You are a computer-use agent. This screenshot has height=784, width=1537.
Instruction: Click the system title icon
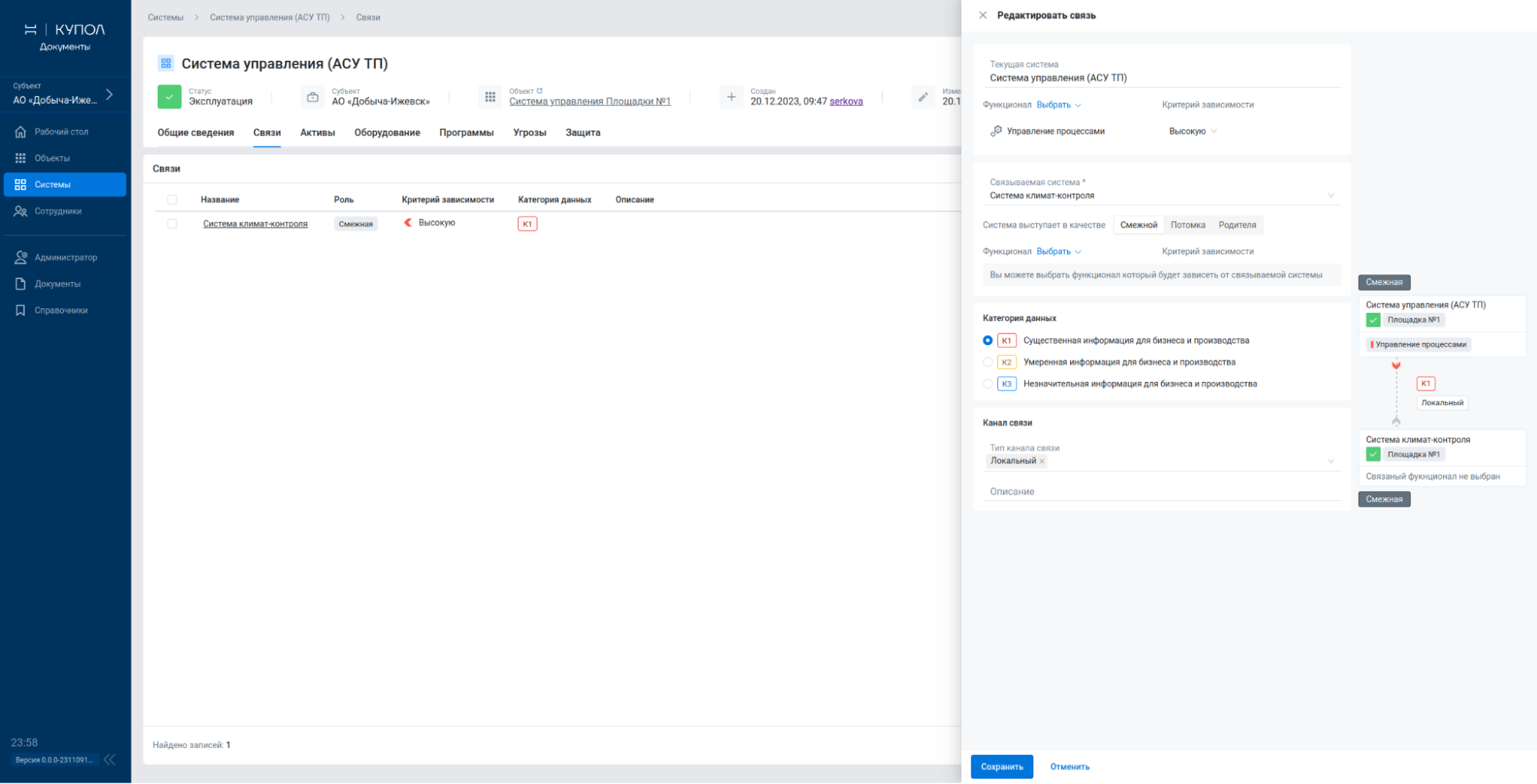pyautogui.click(x=166, y=63)
